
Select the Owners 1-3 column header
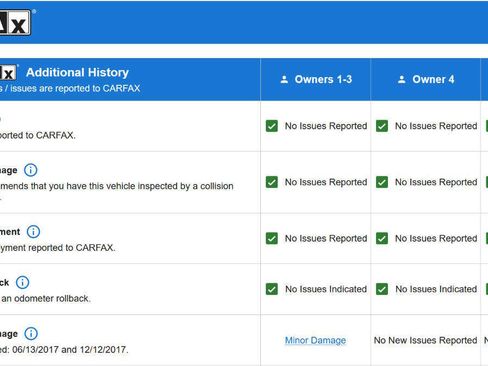[x=315, y=79]
